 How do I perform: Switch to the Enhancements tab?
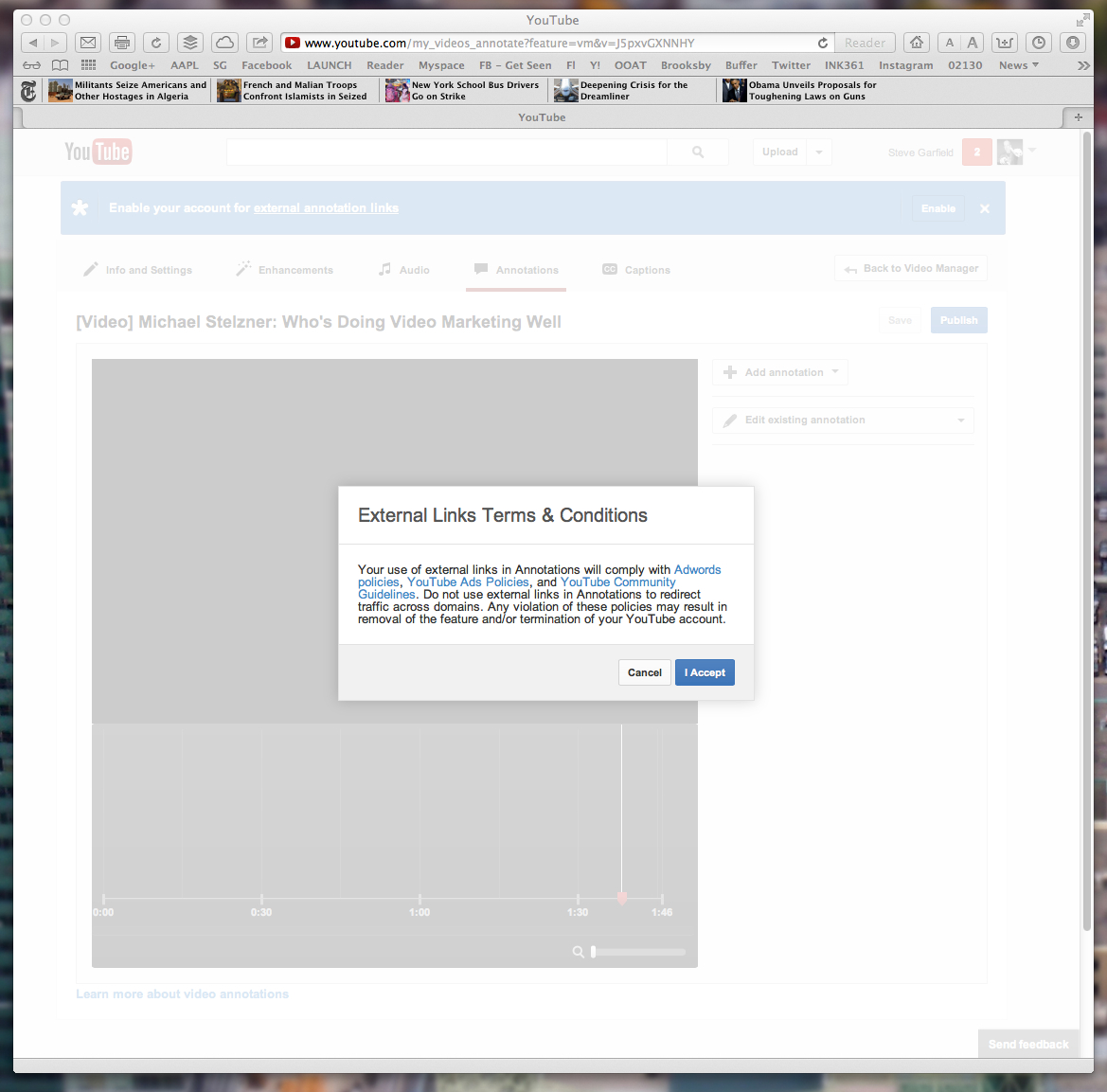point(284,270)
